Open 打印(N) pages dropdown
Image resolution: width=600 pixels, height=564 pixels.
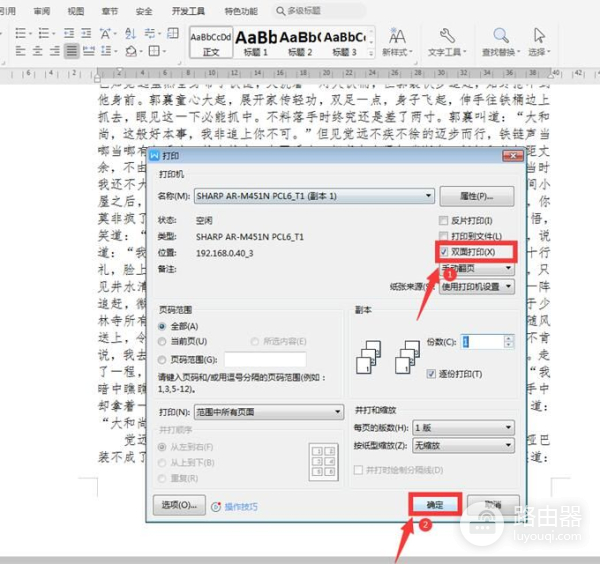pos(269,412)
